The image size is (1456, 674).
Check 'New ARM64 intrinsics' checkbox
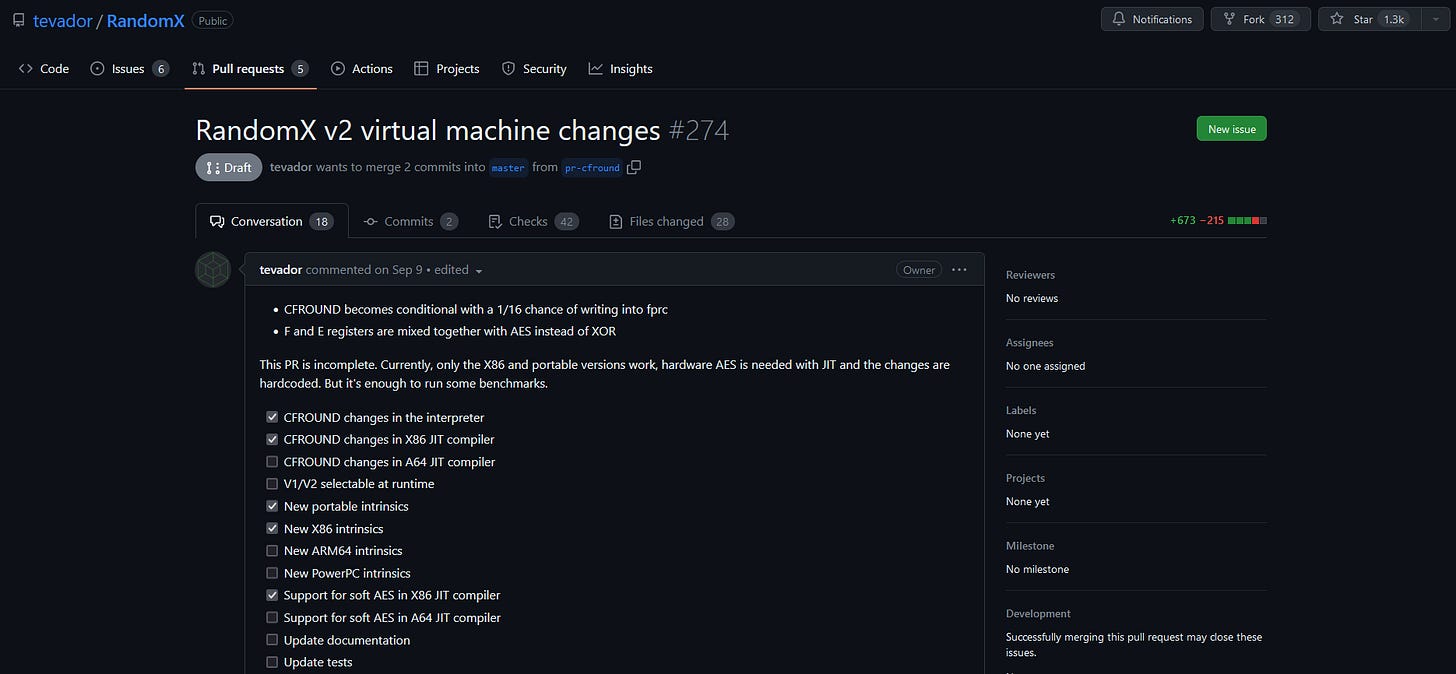click(x=272, y=551)
